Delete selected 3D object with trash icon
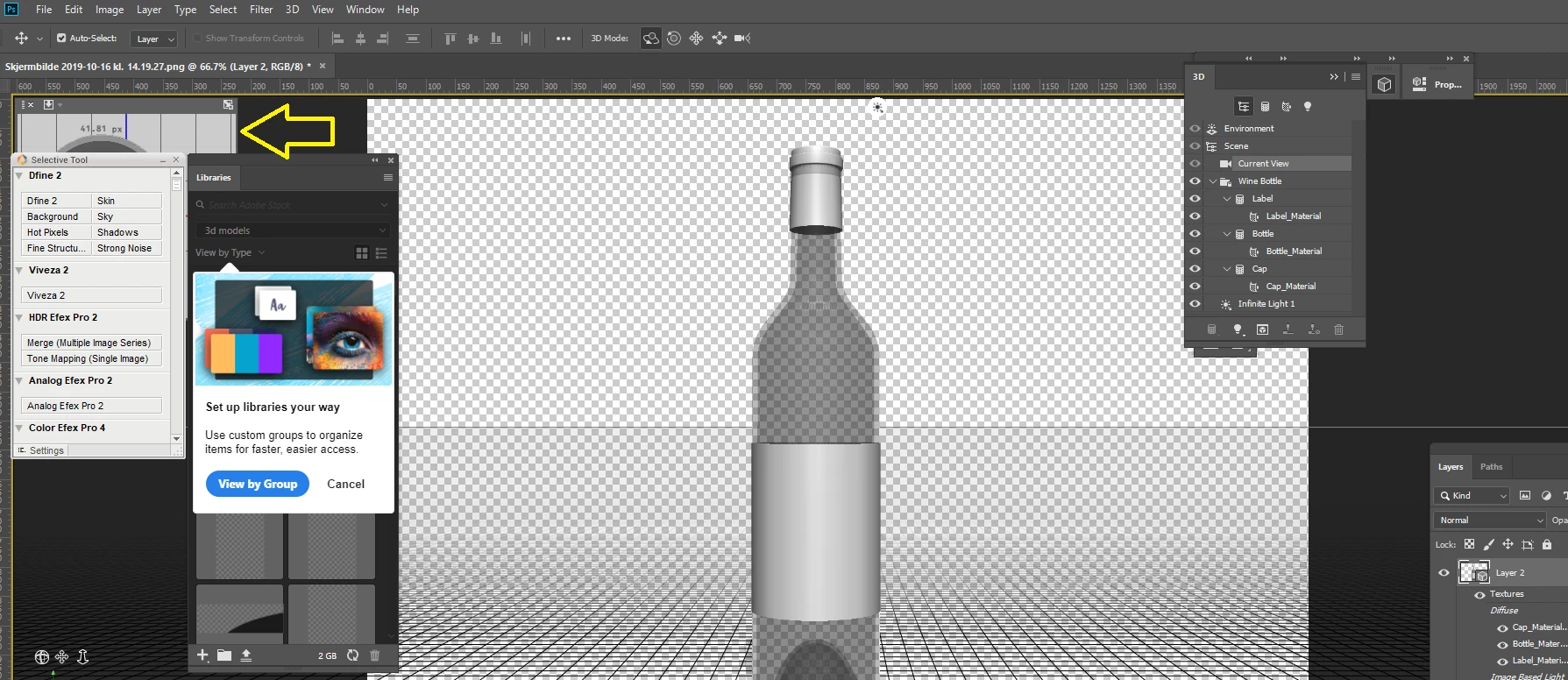The image size is (1568, 680). coord(1338,329)
